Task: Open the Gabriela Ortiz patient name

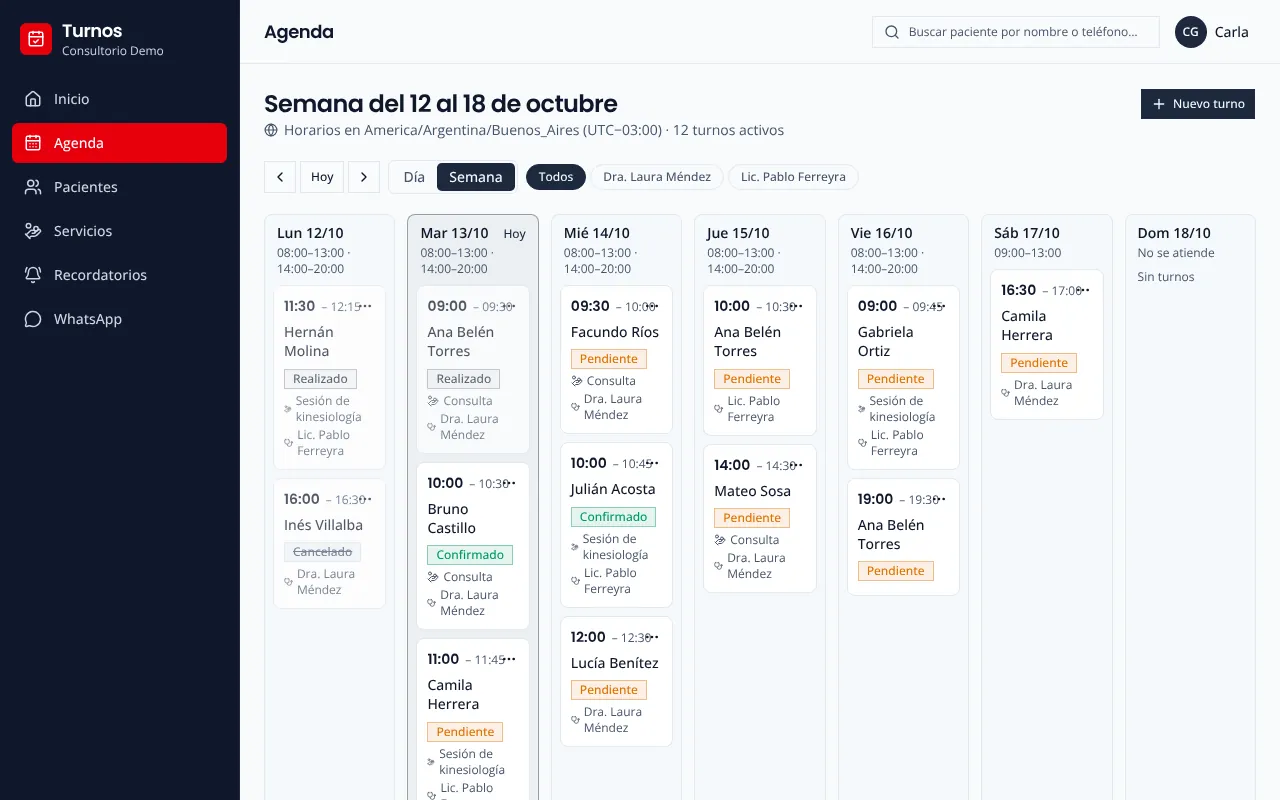Action: tap(886, 341)
